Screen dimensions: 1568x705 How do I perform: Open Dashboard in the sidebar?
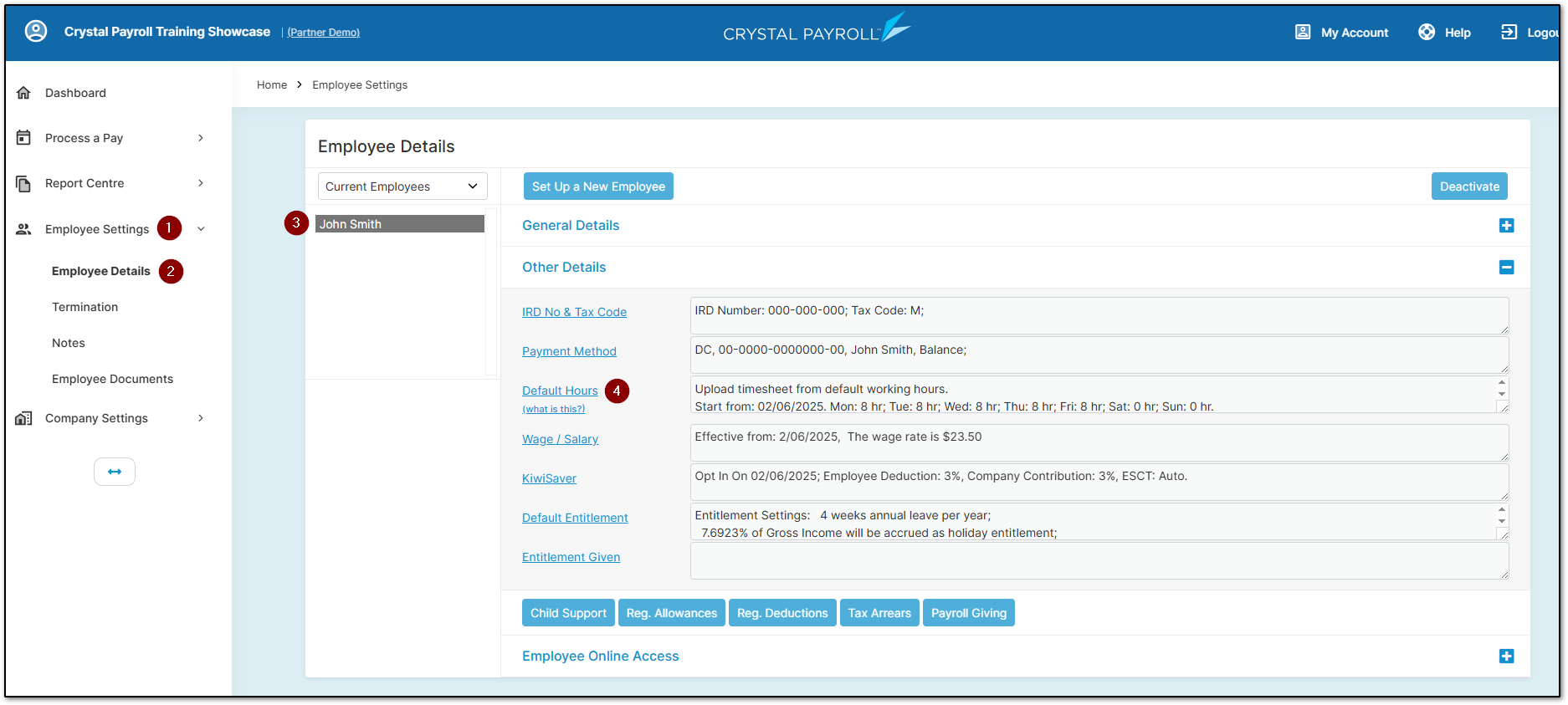tap(75, 93)
